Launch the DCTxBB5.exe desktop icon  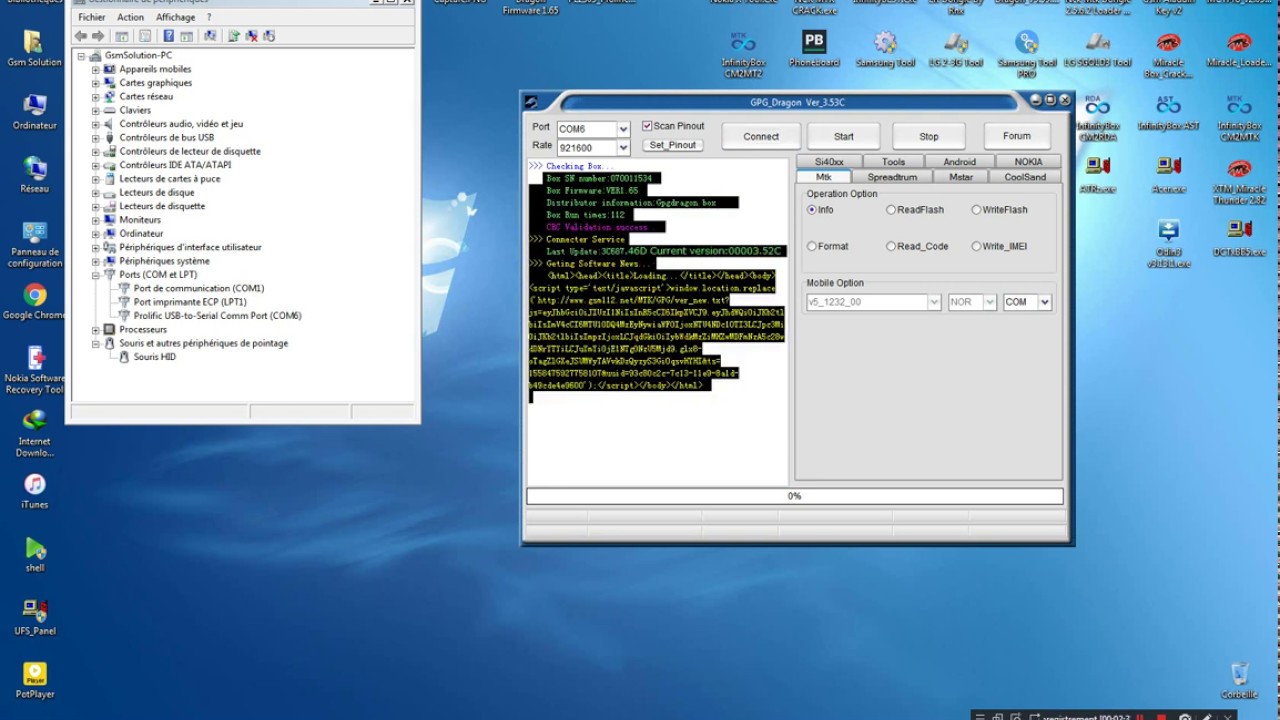pos(1239,238)
